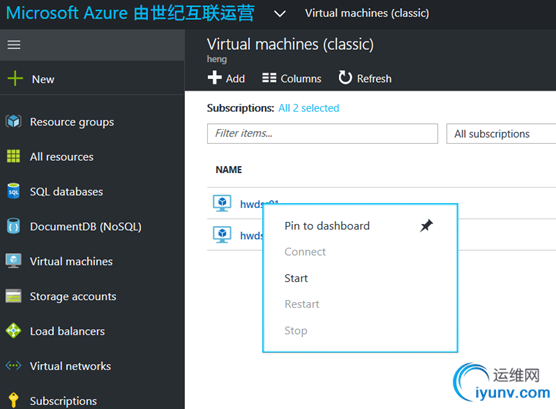This screenshot has width=556, height=409.
Task: Open Virtual networks in sidebar
Action: (x=70, y=366)
